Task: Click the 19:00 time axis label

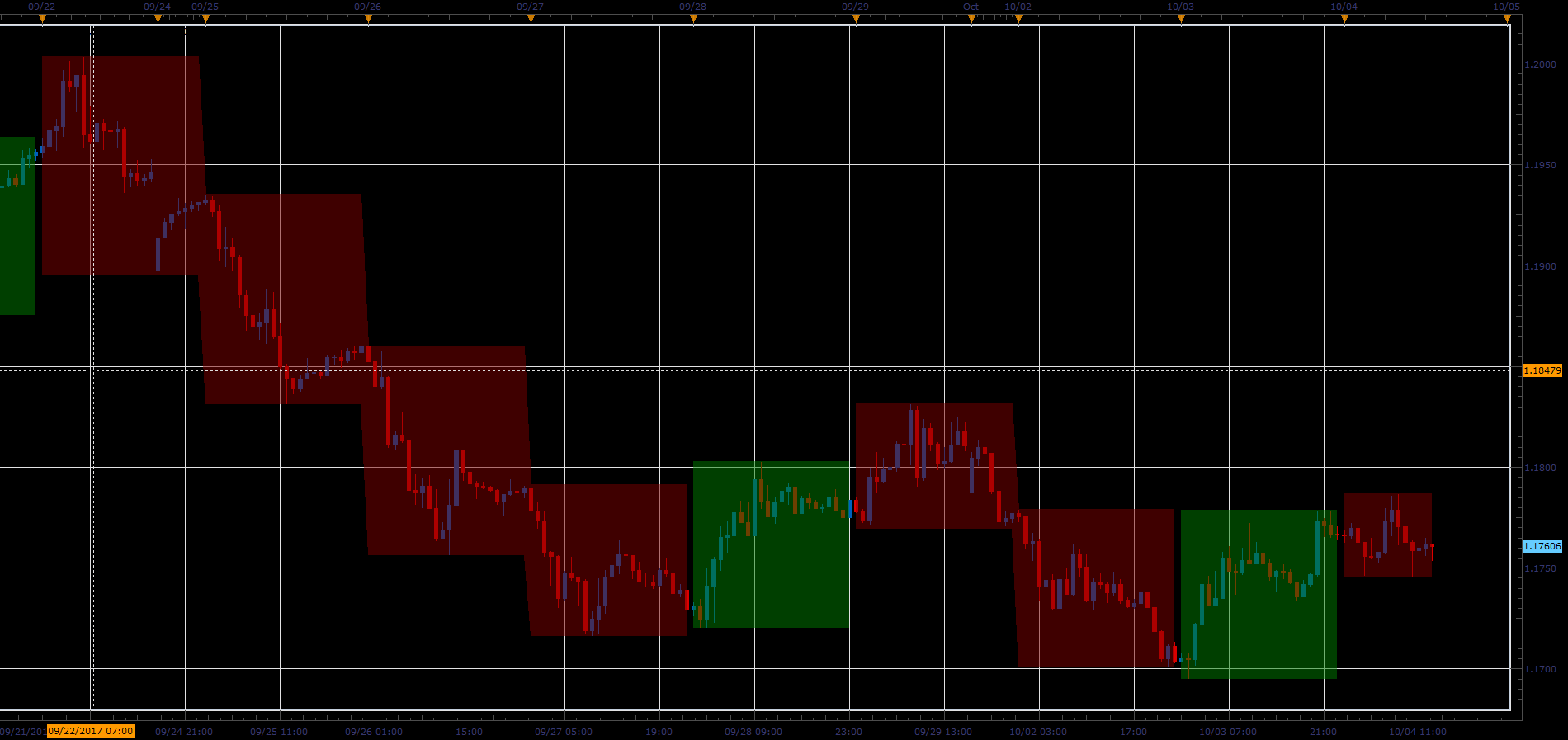Action: click(659, 732)
